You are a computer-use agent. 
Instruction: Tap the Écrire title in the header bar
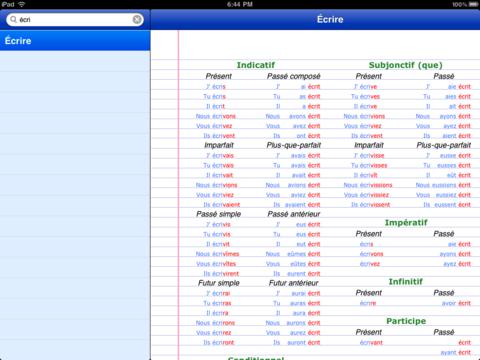point(330,19)
